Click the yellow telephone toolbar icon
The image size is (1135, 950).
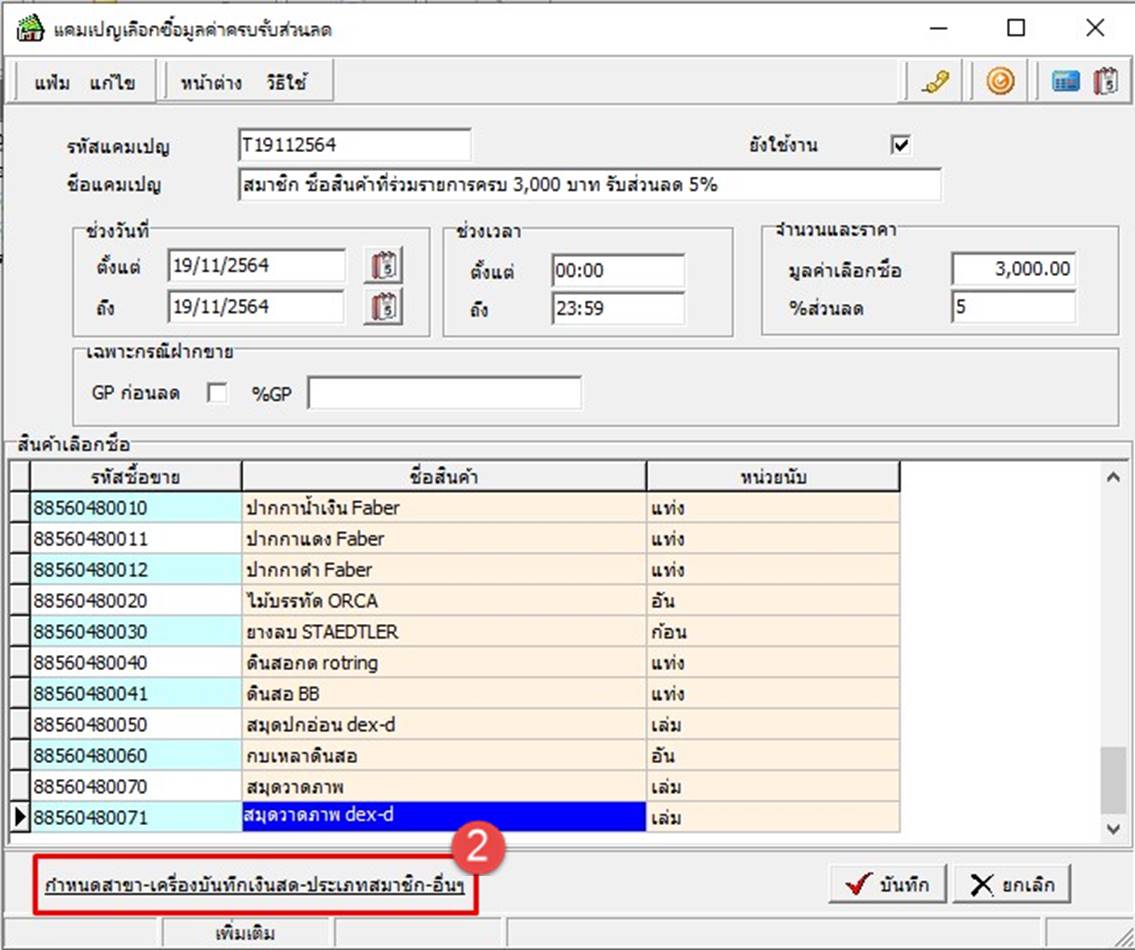pos(936,83)
